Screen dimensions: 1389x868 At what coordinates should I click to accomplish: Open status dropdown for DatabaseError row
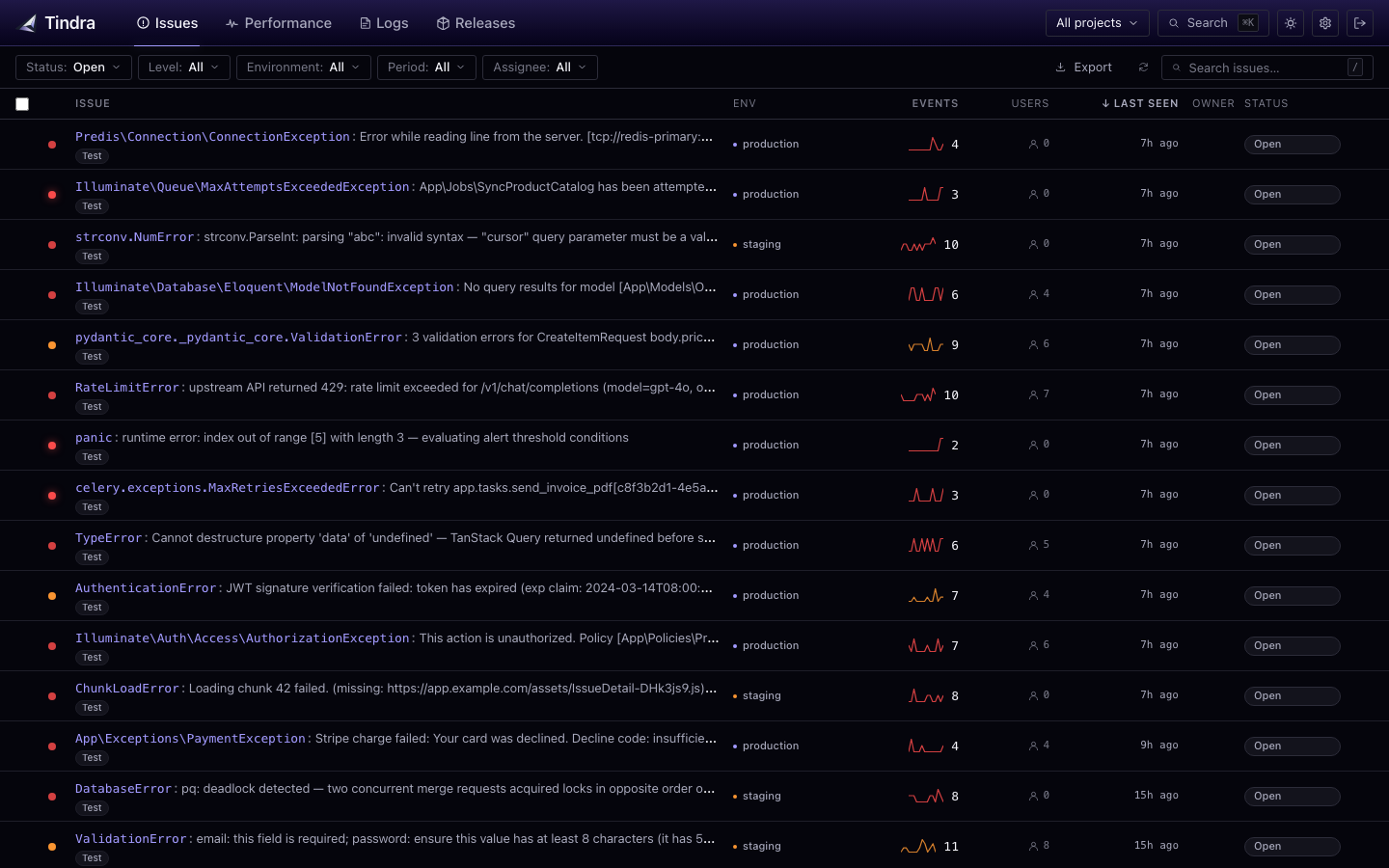tap(1292, 797)
